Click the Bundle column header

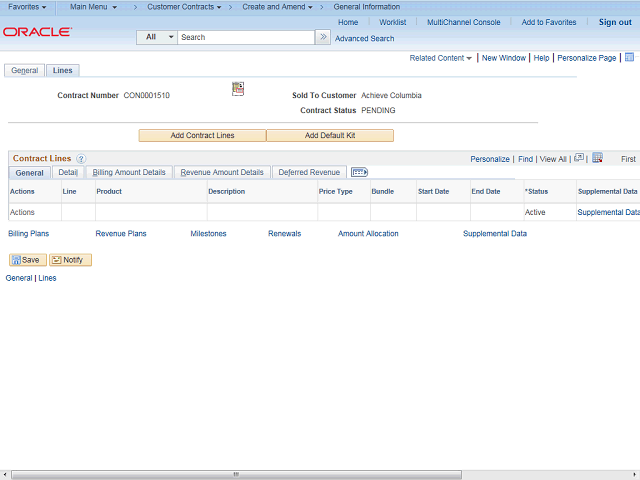tap(382, 191)
